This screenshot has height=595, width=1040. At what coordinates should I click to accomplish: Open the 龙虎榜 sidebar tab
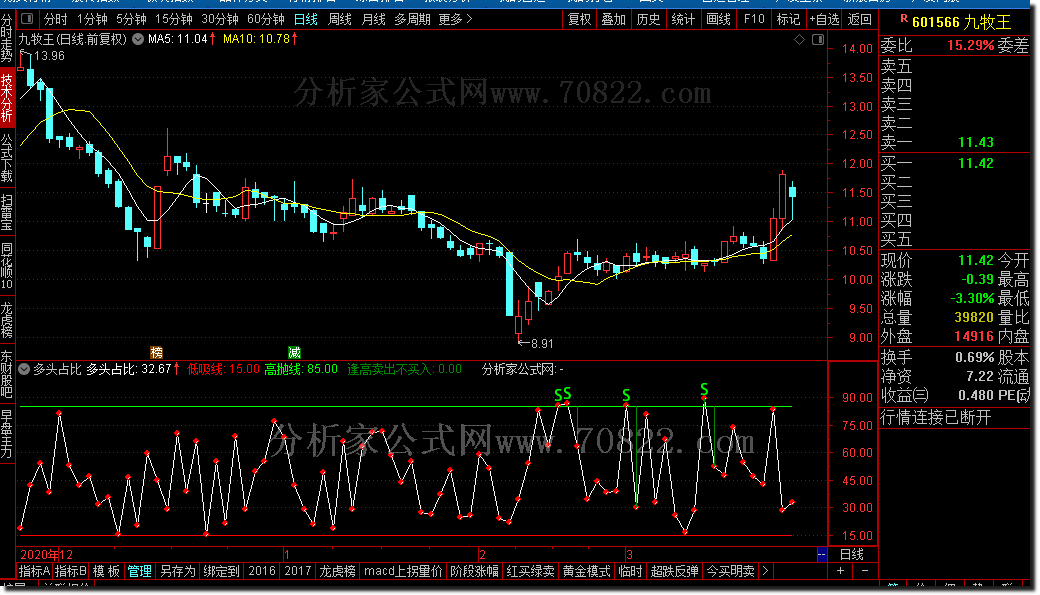pyautogui.click(x=7, y=320)
